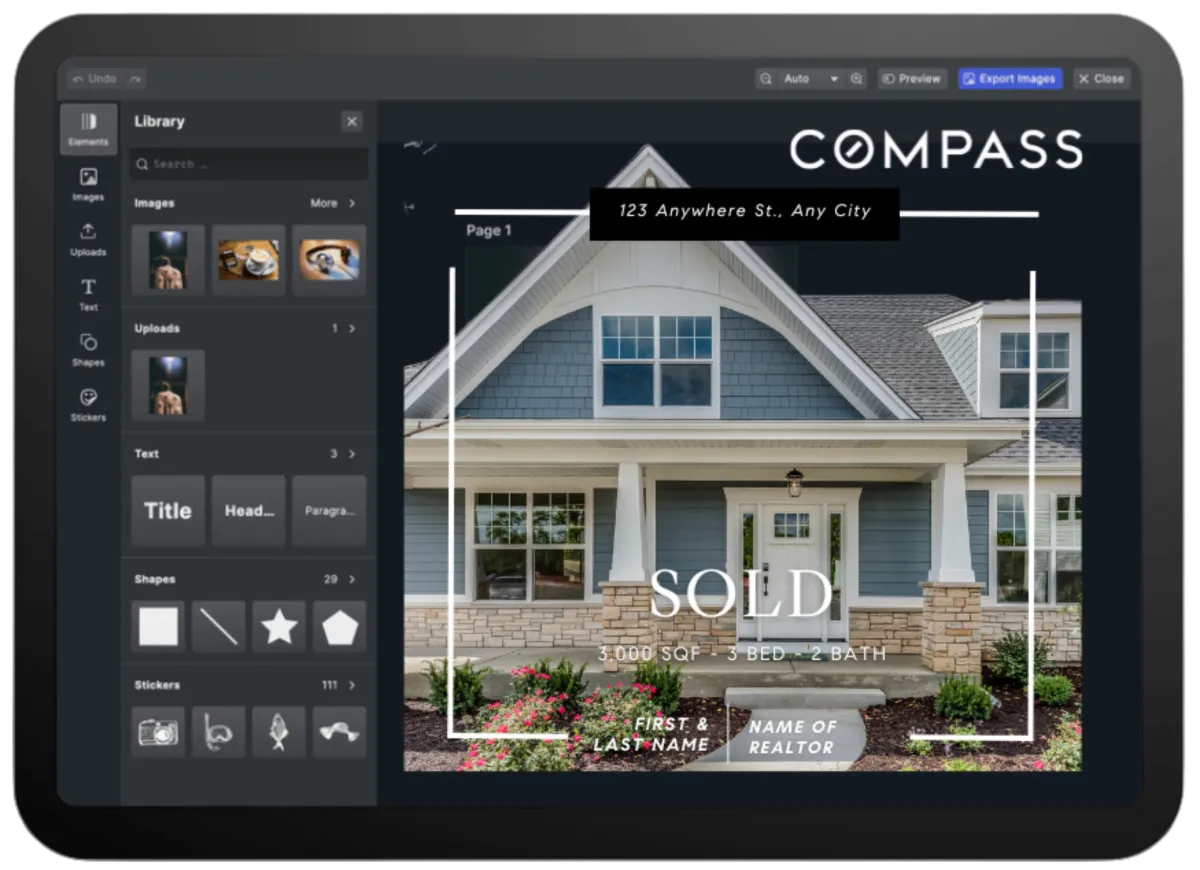Expand the Text section chevron
The width and height of the screenshot is (1200, 870).
(352, 454)
